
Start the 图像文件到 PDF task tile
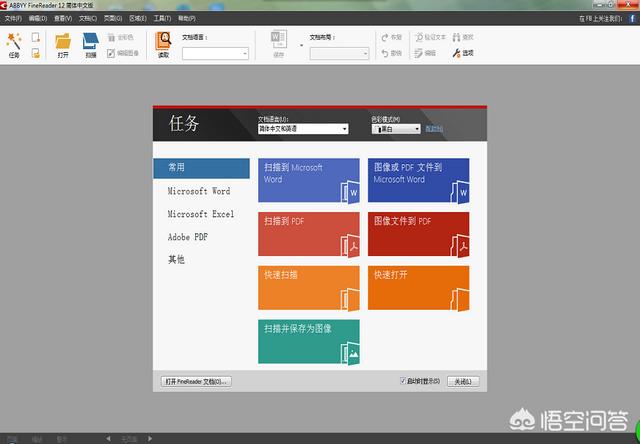(x=418, y=233)
